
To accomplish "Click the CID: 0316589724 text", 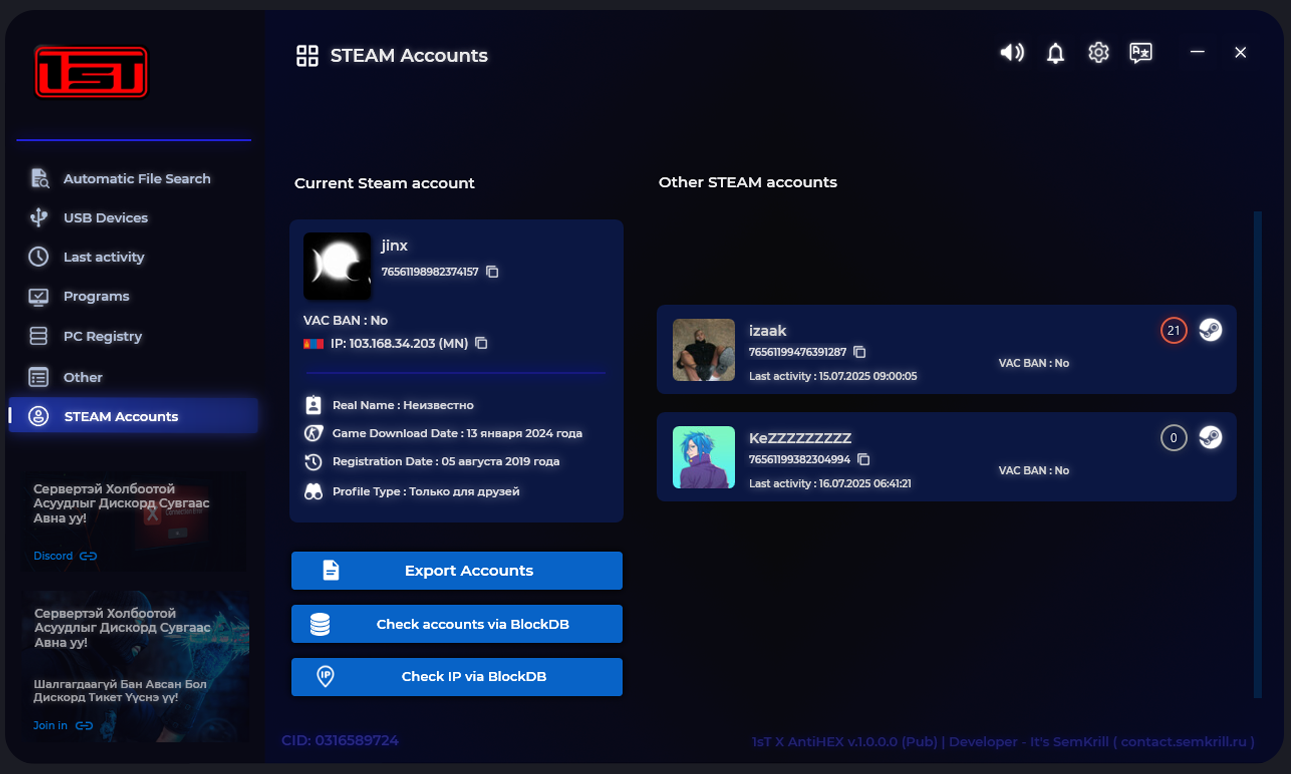I will (340, 741).
